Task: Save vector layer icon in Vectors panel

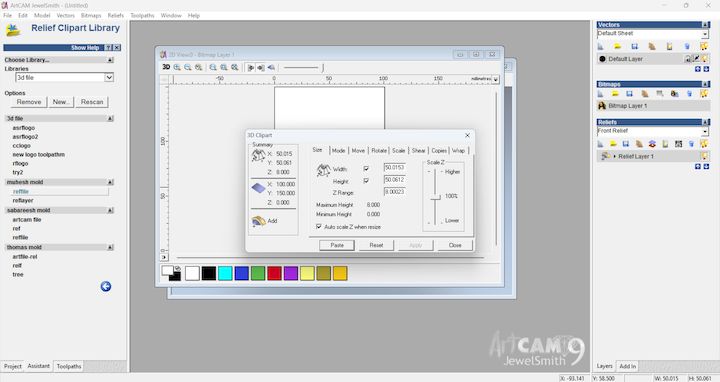Action: pos(635,46)
